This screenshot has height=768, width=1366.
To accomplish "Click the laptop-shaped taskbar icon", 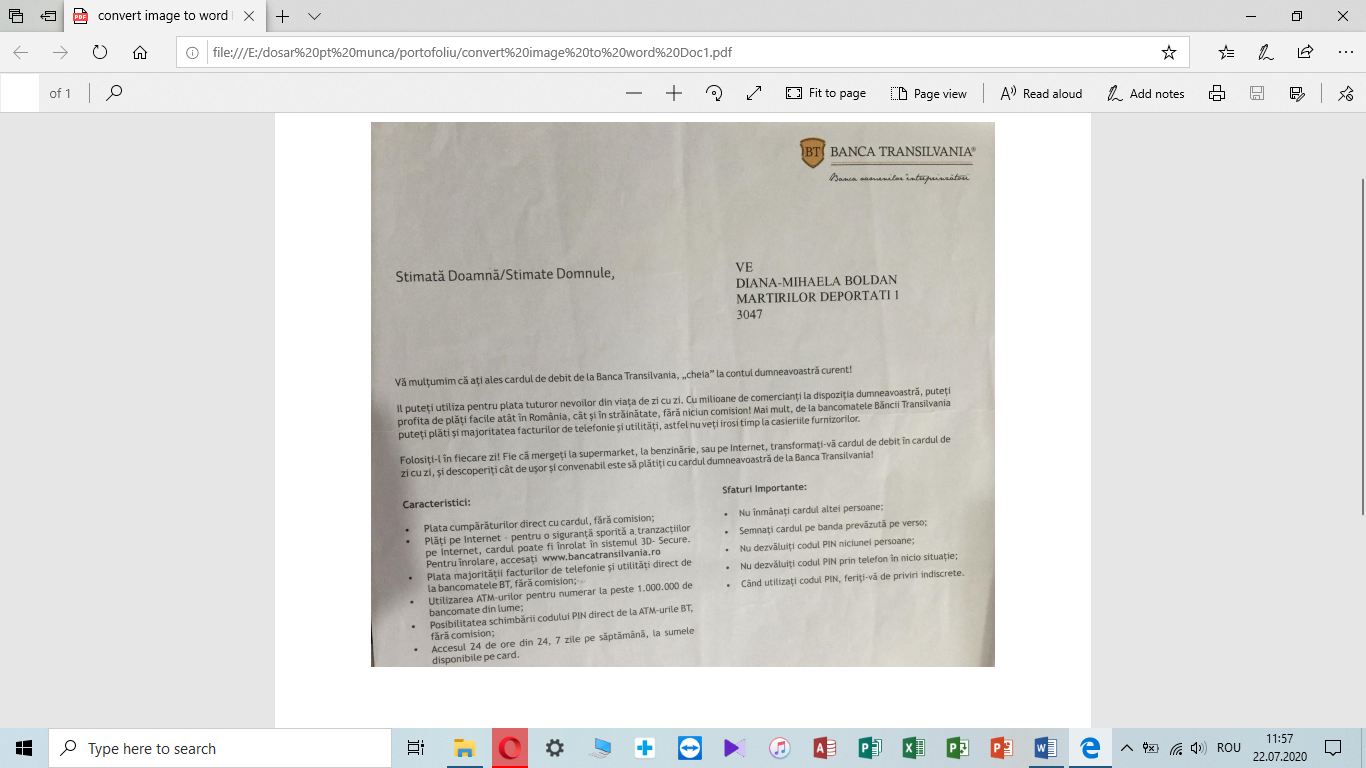I will point(600,748).
